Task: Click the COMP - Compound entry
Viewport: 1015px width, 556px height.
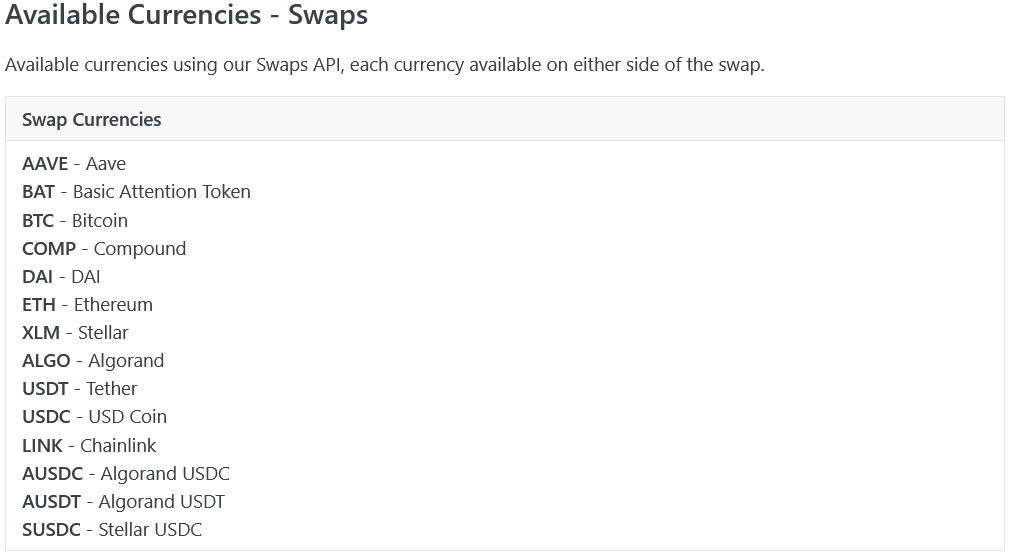Action: click(x=104, y=248)
